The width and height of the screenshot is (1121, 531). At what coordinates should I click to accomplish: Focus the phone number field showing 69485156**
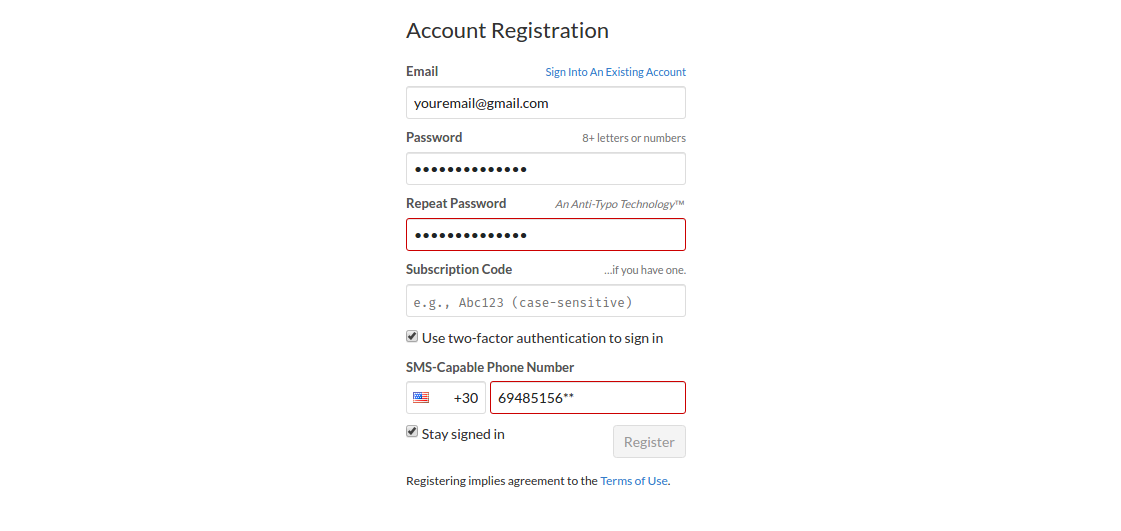coord(588,397)
